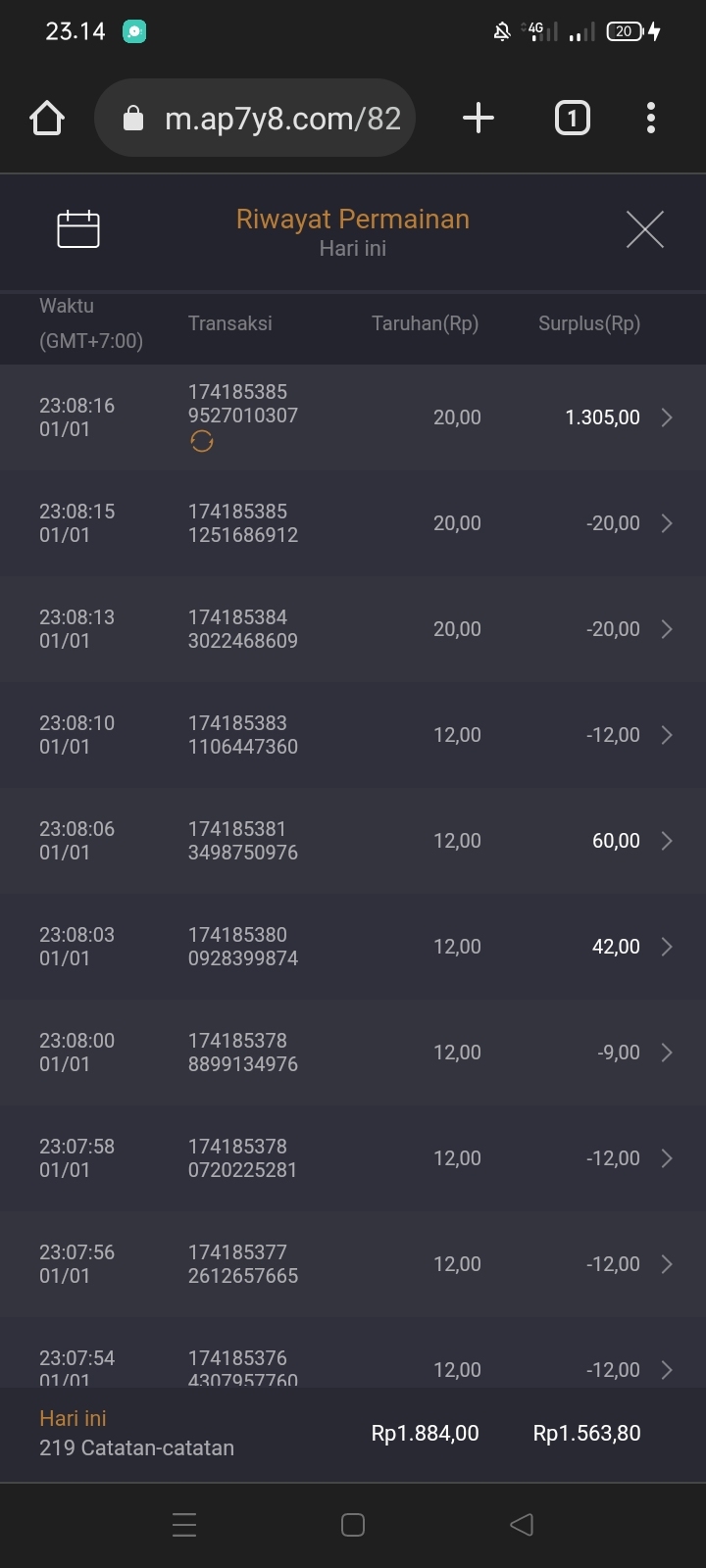Expand the 23:08:15 transaction row chevron
Screen dimensions: 706x1568
pos(667,523)
